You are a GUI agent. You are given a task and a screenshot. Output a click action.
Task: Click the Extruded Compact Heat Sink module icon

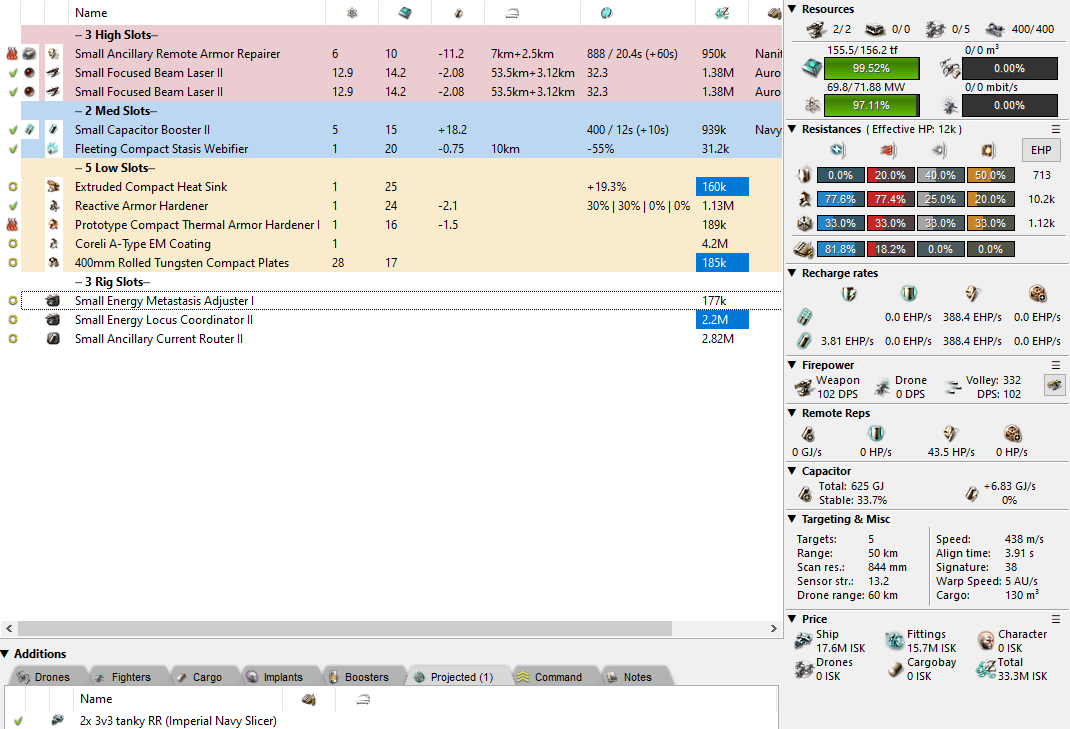(x=54, y=187)
